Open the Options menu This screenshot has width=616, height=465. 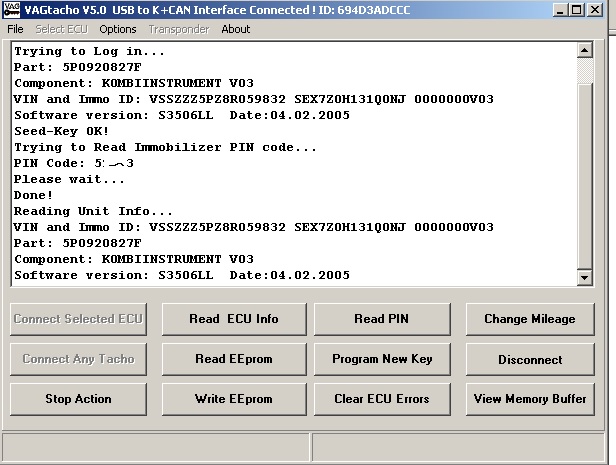pos(117,29)
